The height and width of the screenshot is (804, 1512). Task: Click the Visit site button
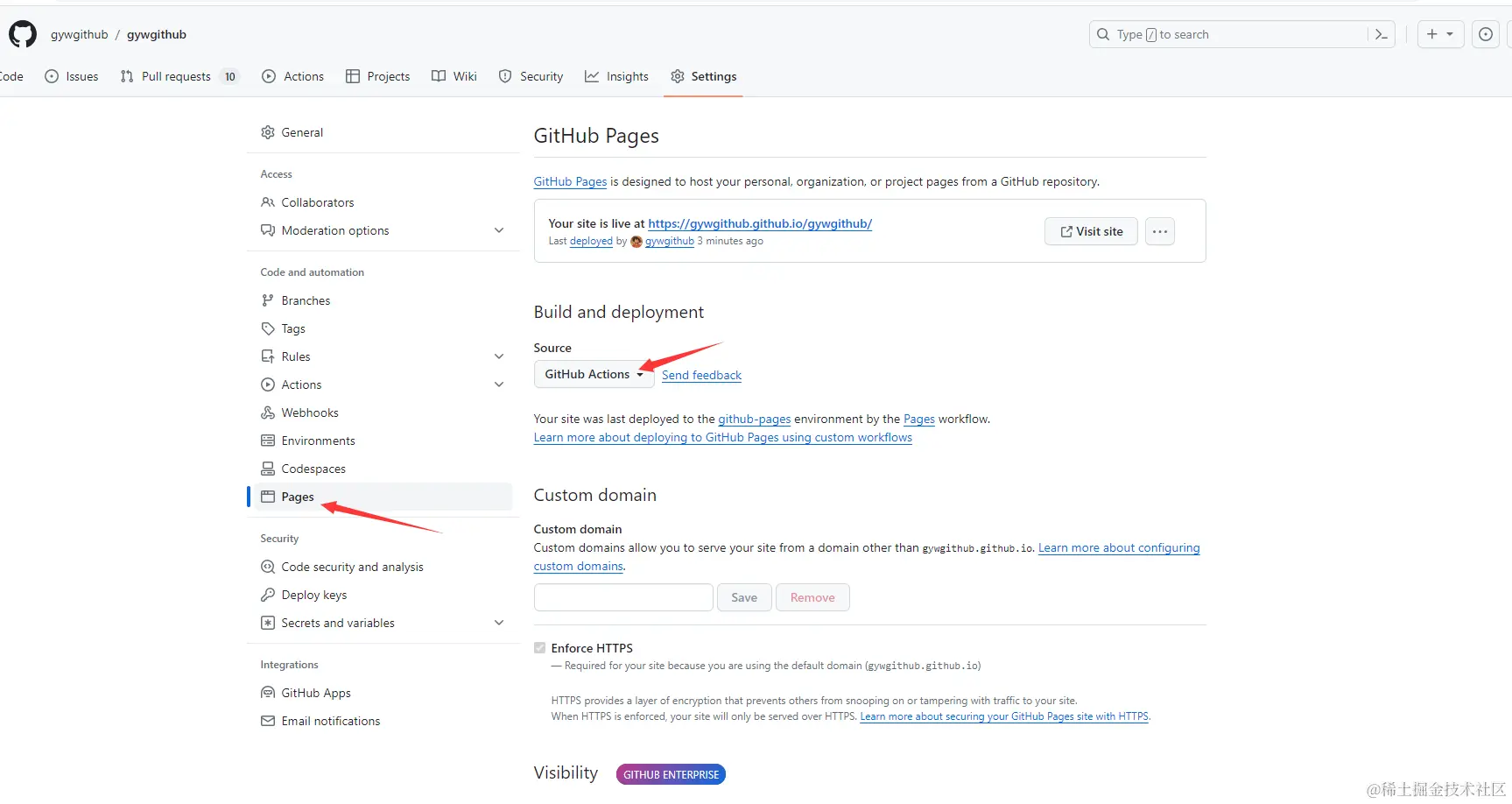1091,231
